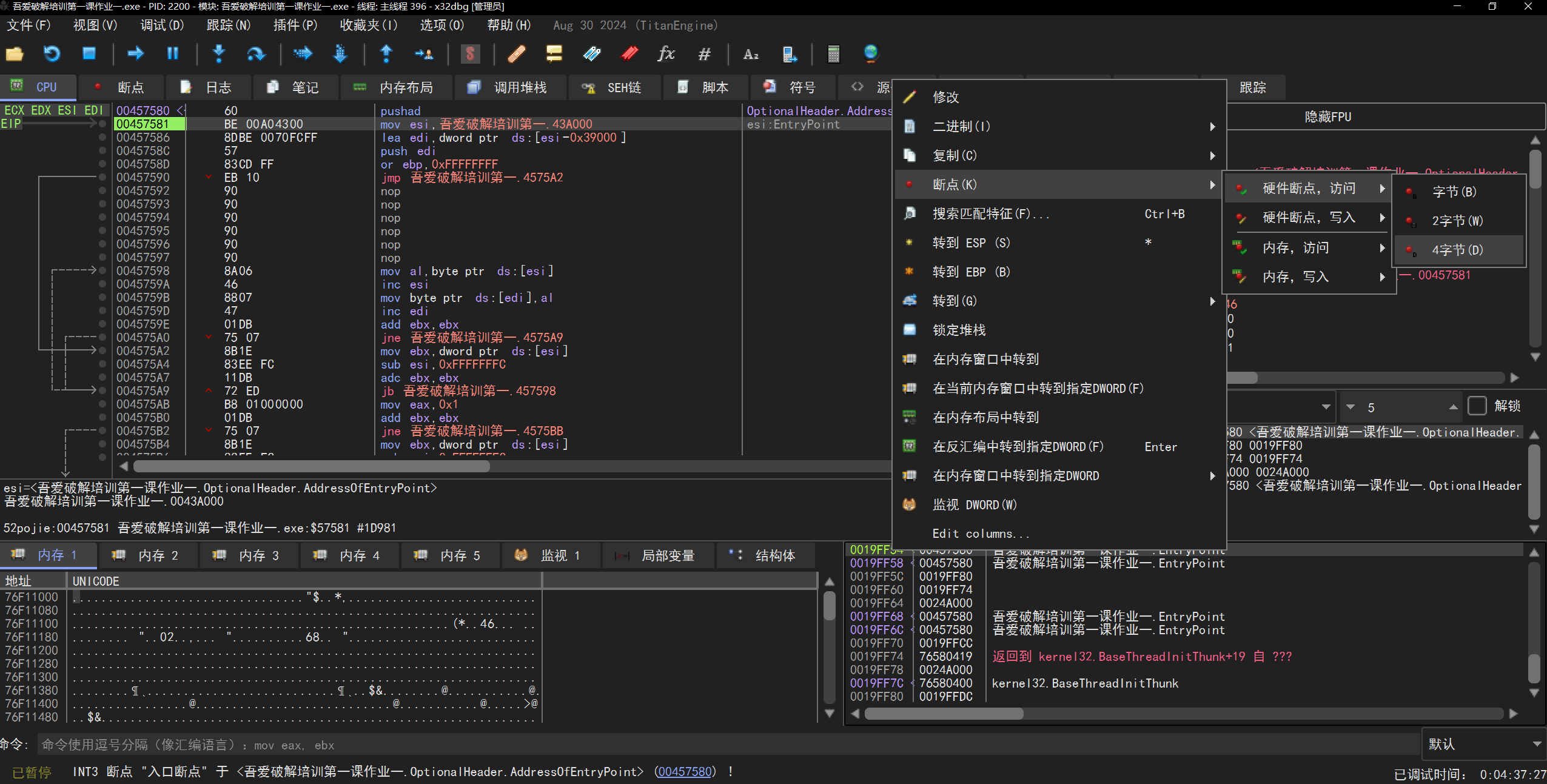Choose Watch DWORD (监视 DWORD) menu entry
The image size is (1547, 784).
pos(1059,504)
